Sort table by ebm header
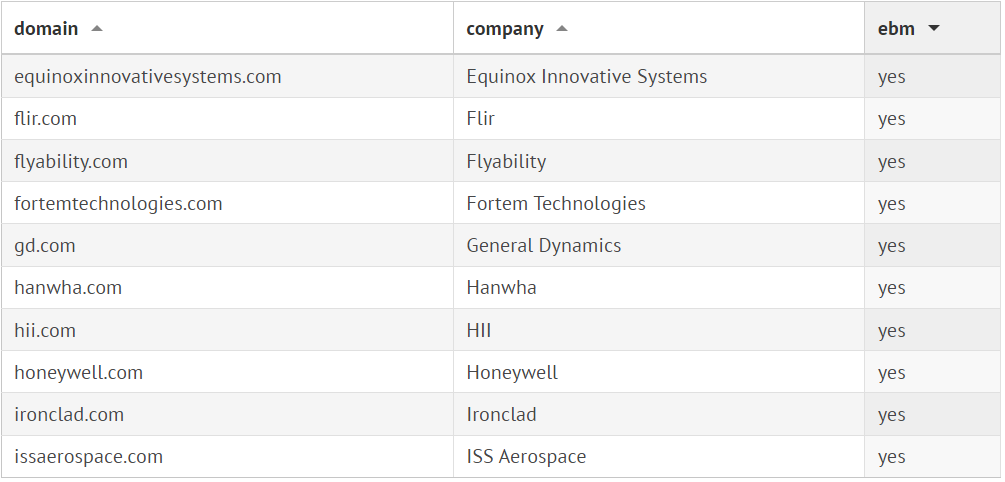1005x482 pixels. 896,29
